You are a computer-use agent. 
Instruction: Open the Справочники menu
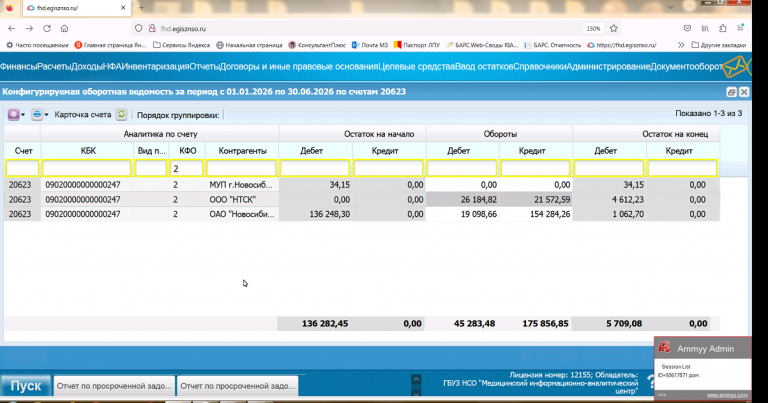tap(540, 67)
